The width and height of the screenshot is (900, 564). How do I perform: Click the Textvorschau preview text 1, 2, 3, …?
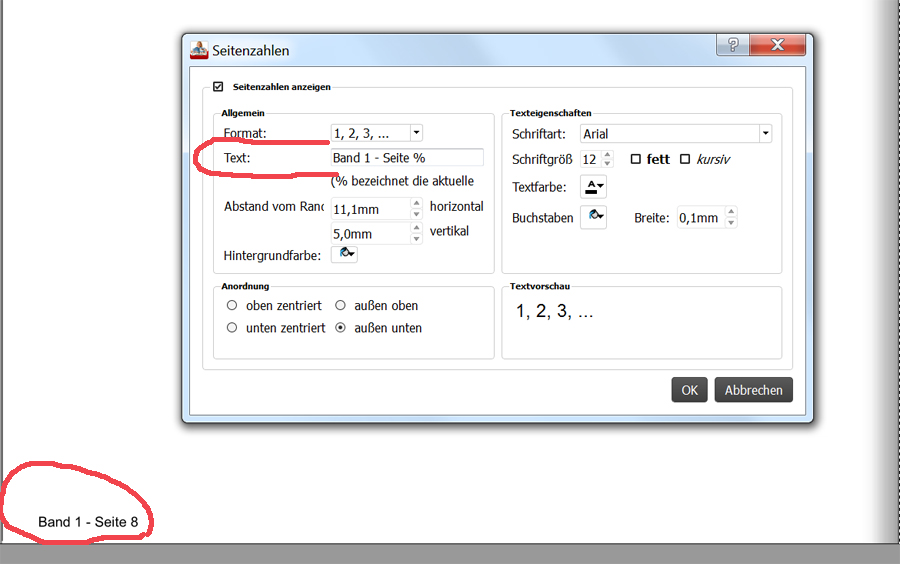554,311
